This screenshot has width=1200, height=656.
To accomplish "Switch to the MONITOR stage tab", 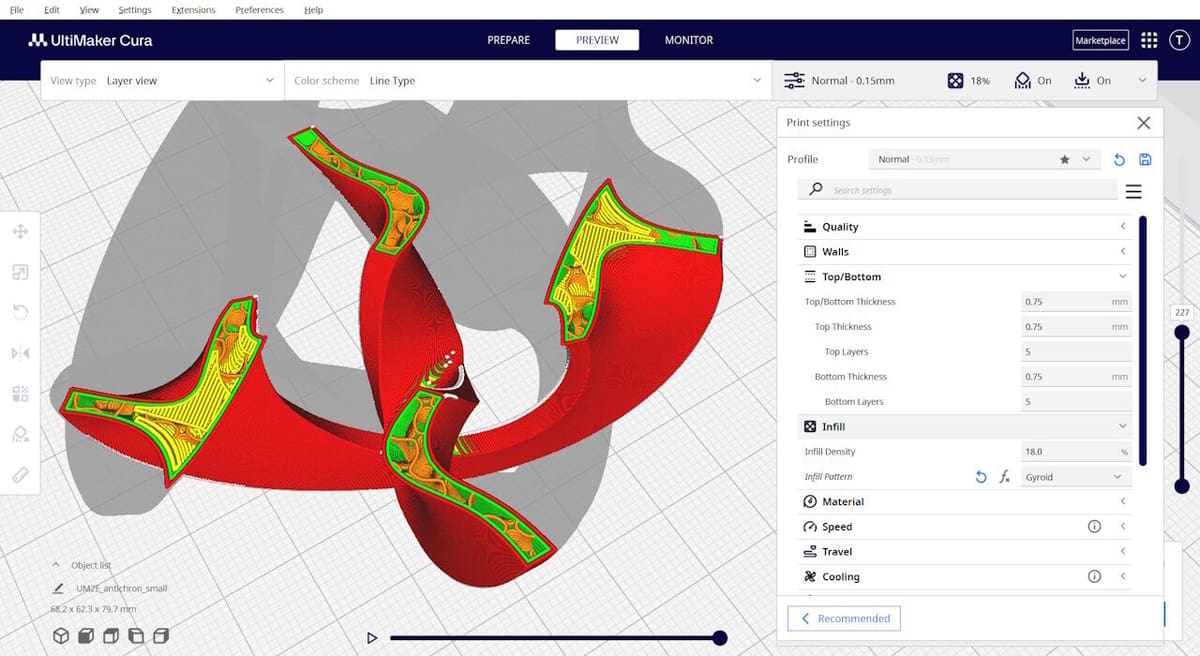I will [x=689, y=40].
